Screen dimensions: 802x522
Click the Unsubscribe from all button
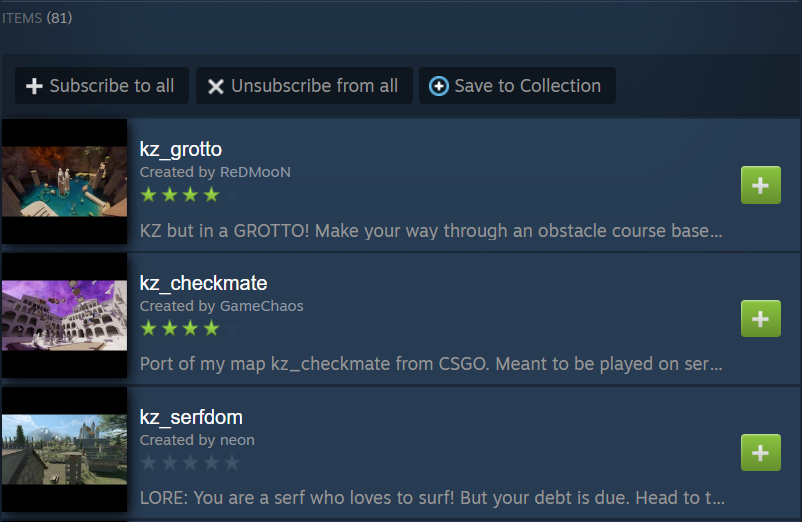tap(304, 85)
